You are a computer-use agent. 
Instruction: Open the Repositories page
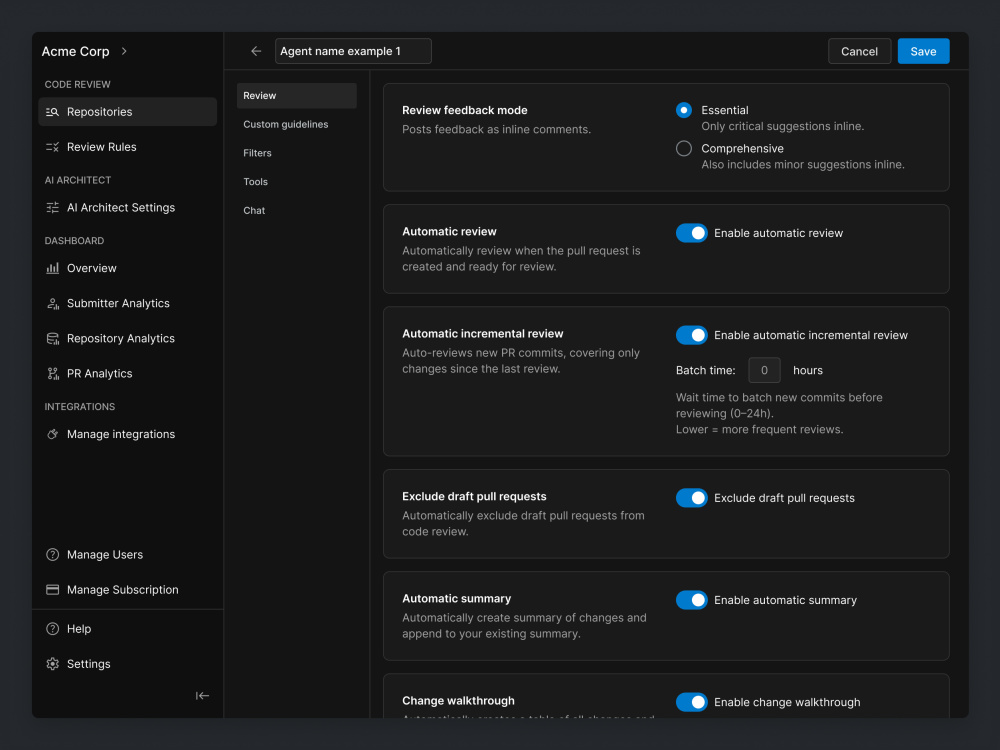tap(128, 112)
